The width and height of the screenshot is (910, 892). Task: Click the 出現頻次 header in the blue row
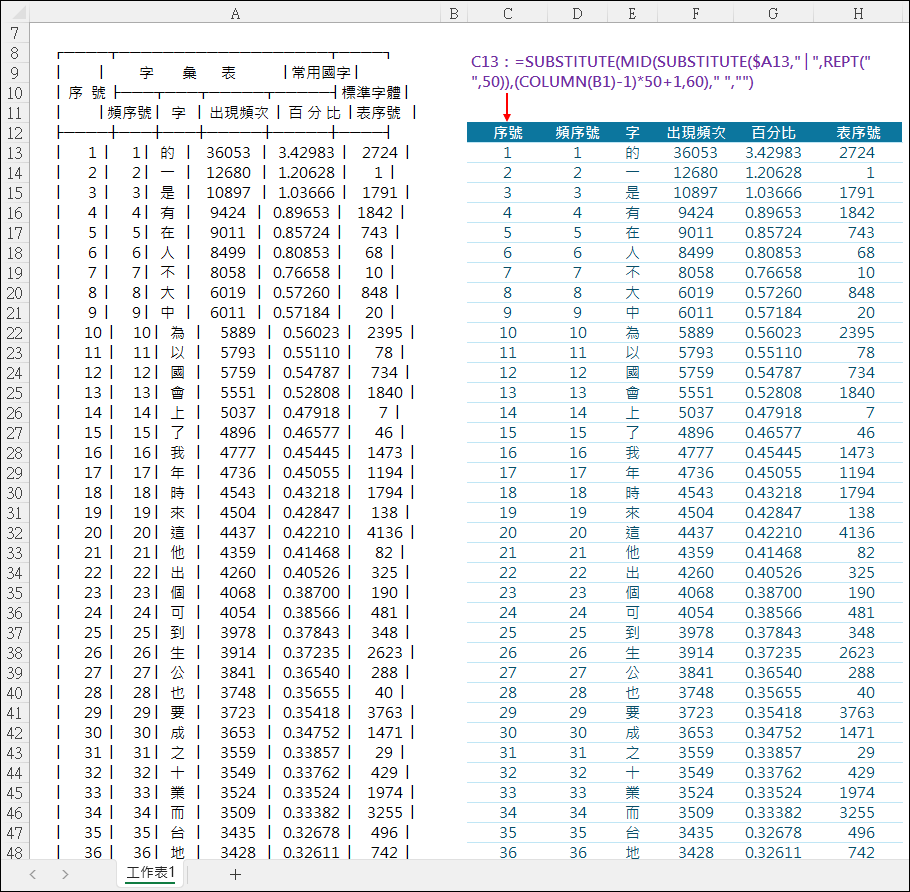[x=695, y=133]
